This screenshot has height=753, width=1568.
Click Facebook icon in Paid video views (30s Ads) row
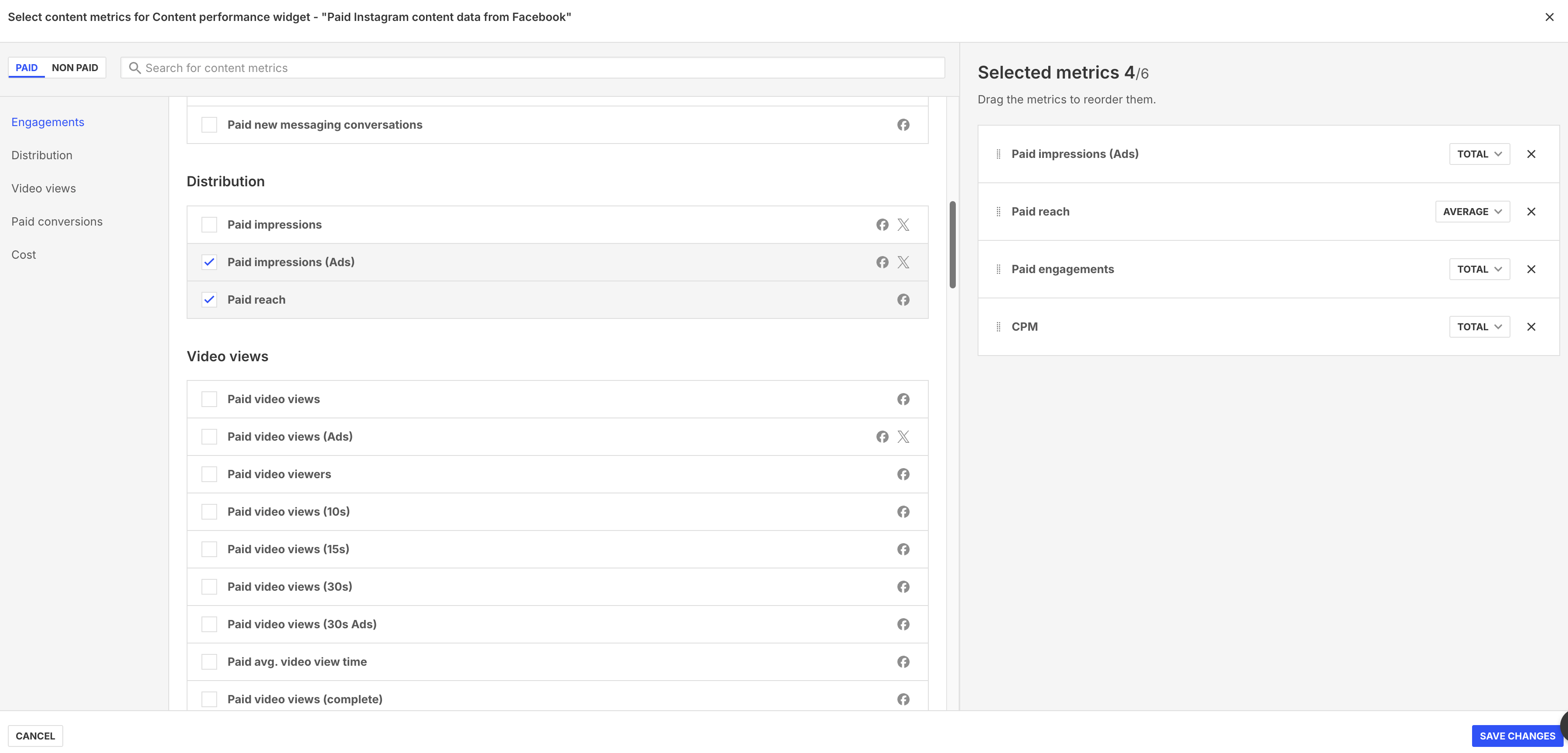pos(903,624)
